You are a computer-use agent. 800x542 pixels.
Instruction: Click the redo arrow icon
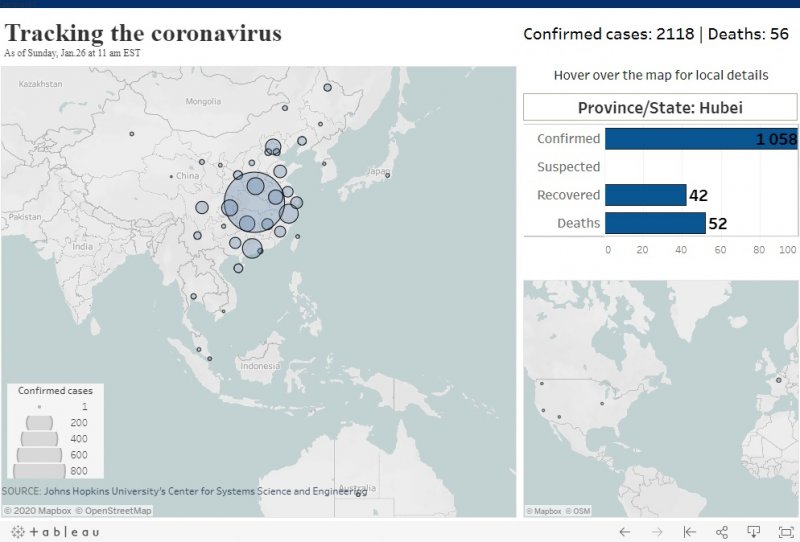click(657, 532)
